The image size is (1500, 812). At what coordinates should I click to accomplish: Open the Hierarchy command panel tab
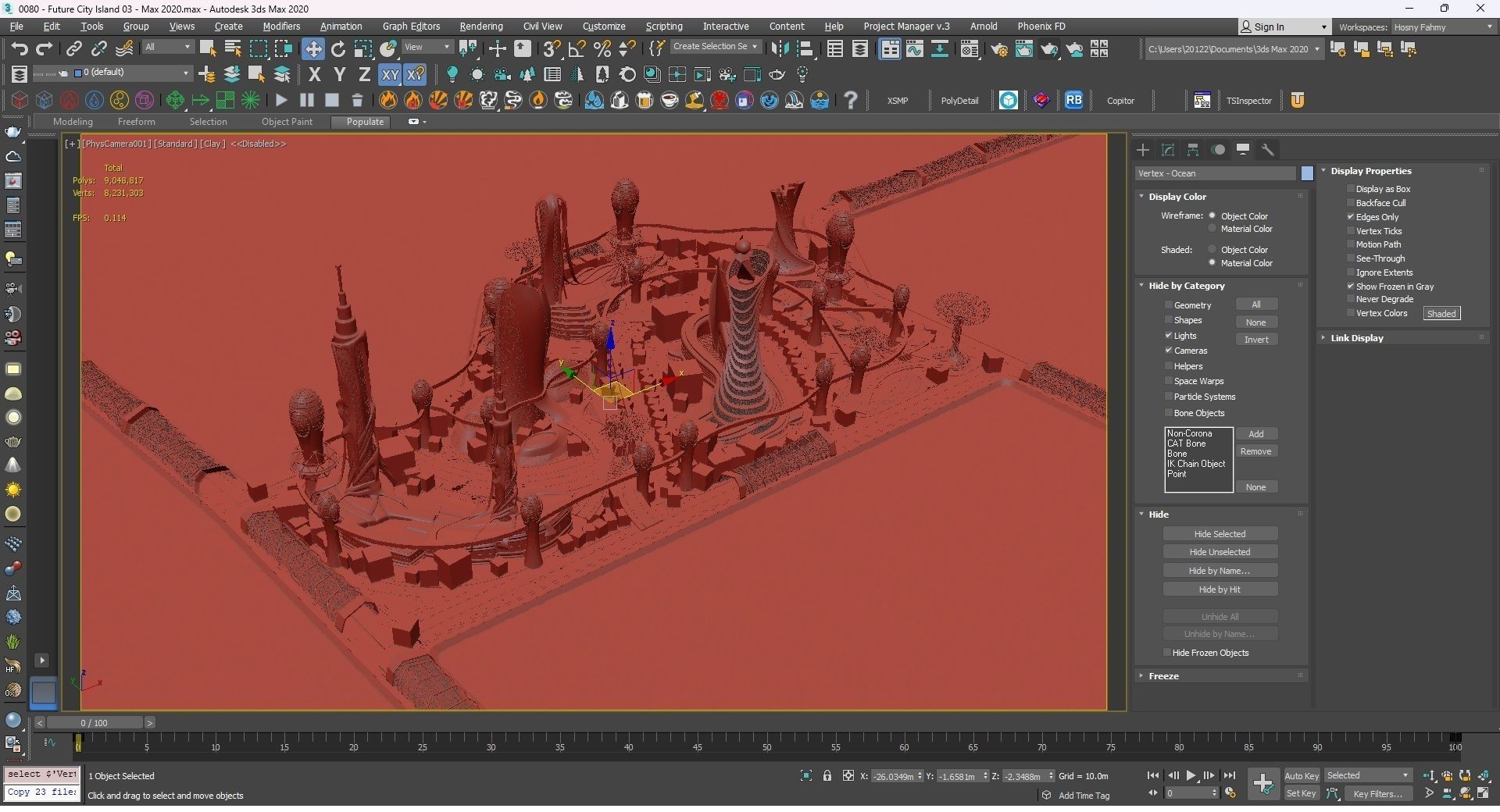tap(1193, 150)
